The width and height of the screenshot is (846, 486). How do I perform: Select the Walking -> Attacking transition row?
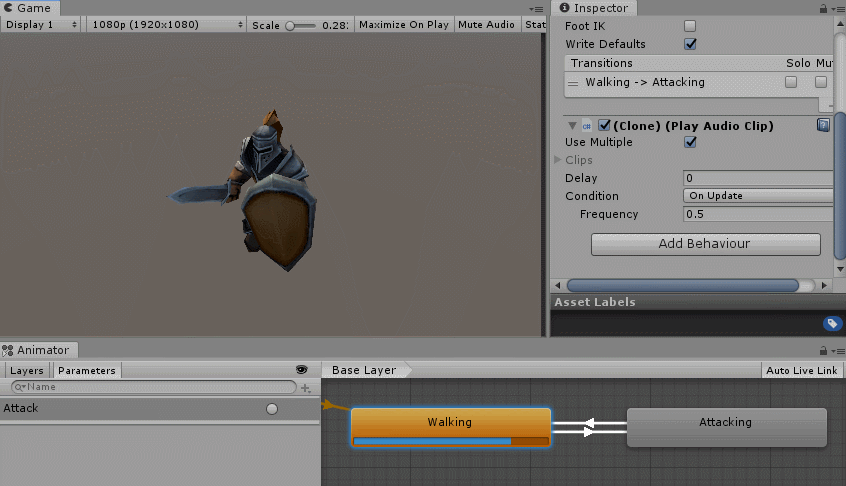click(699, 83)
